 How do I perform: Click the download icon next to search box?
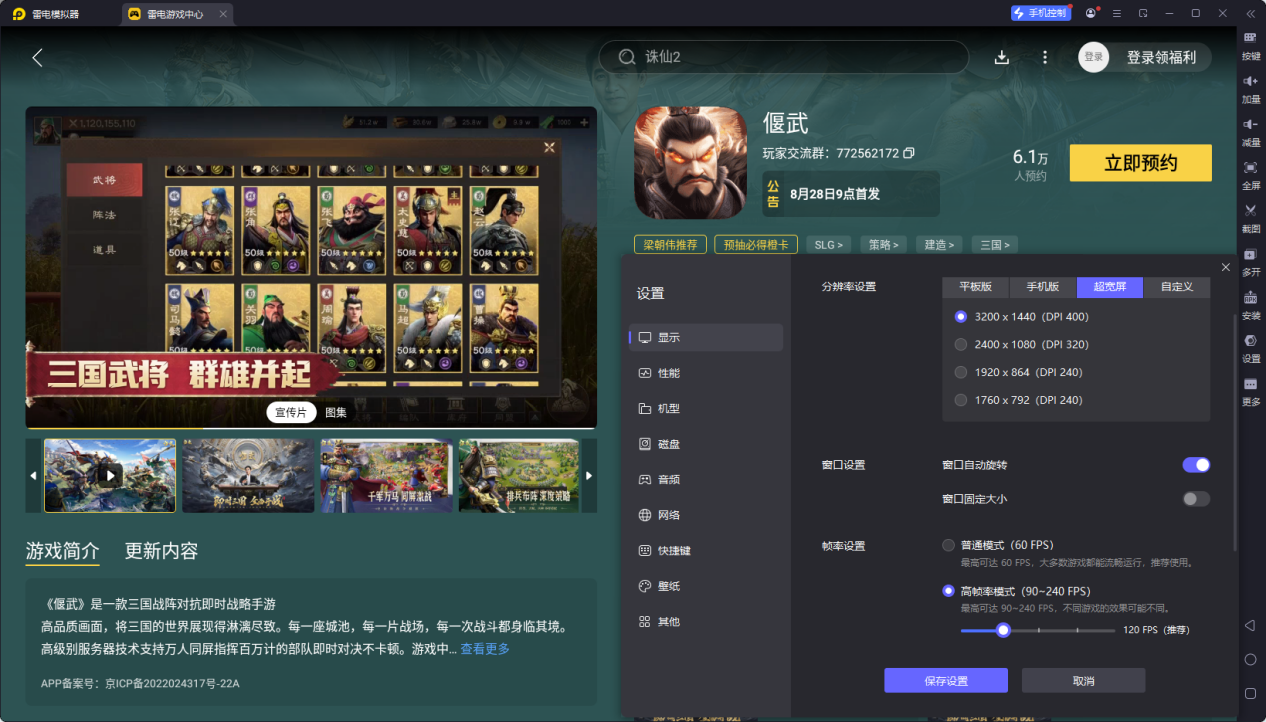pyautogui.click(x=1001, y=57)
